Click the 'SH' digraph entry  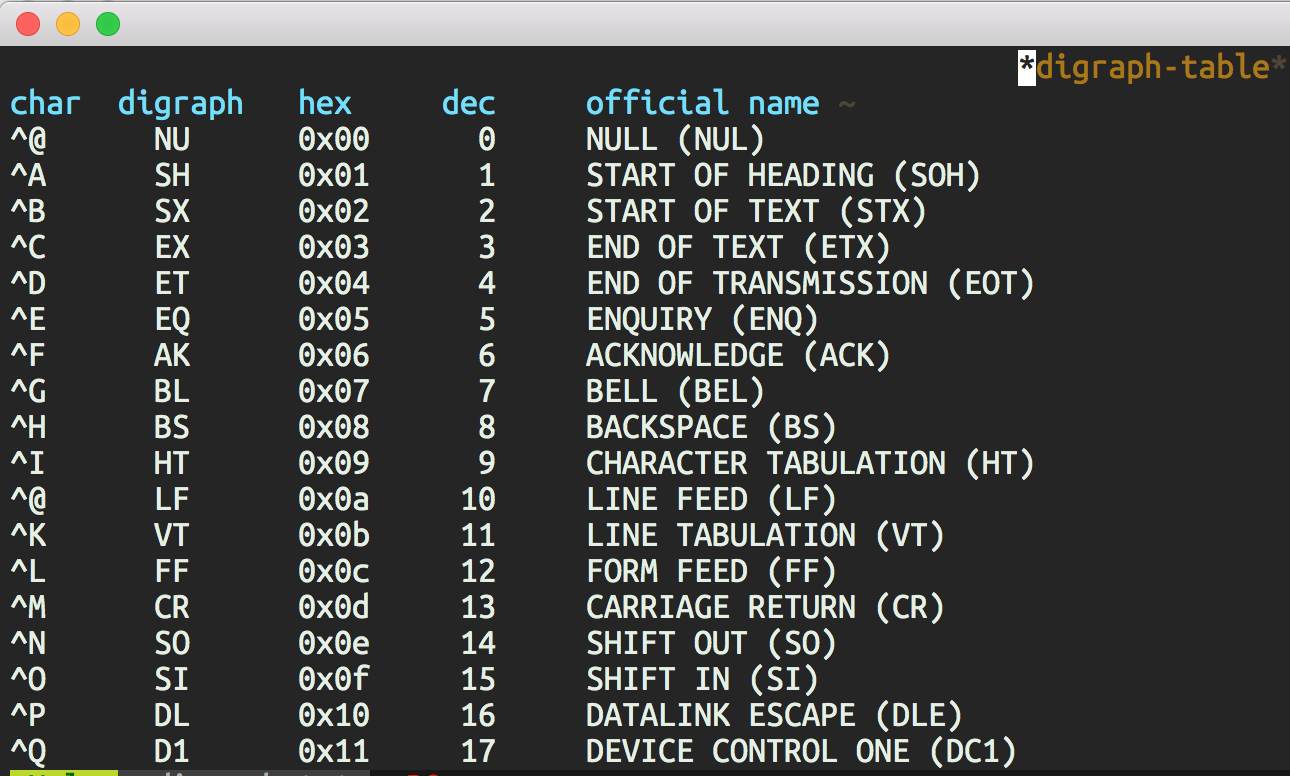click(x=172, y=176)
